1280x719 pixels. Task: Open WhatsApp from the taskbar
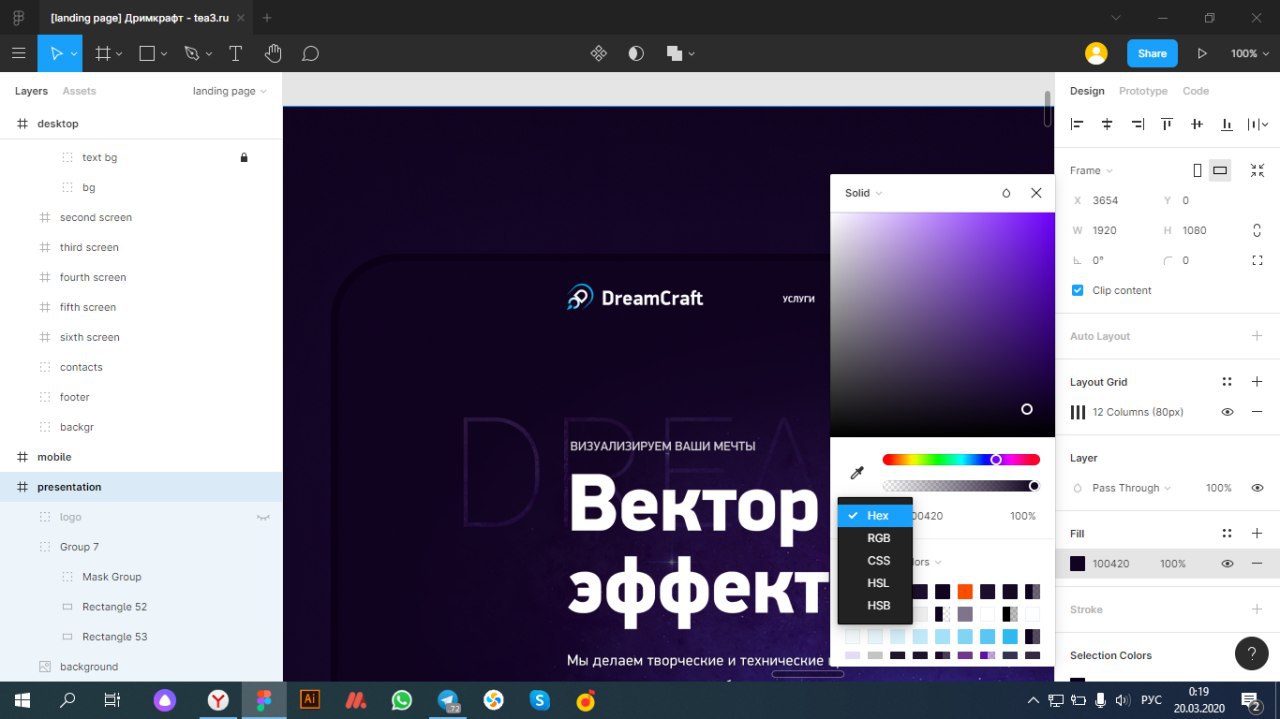point(402,700)
